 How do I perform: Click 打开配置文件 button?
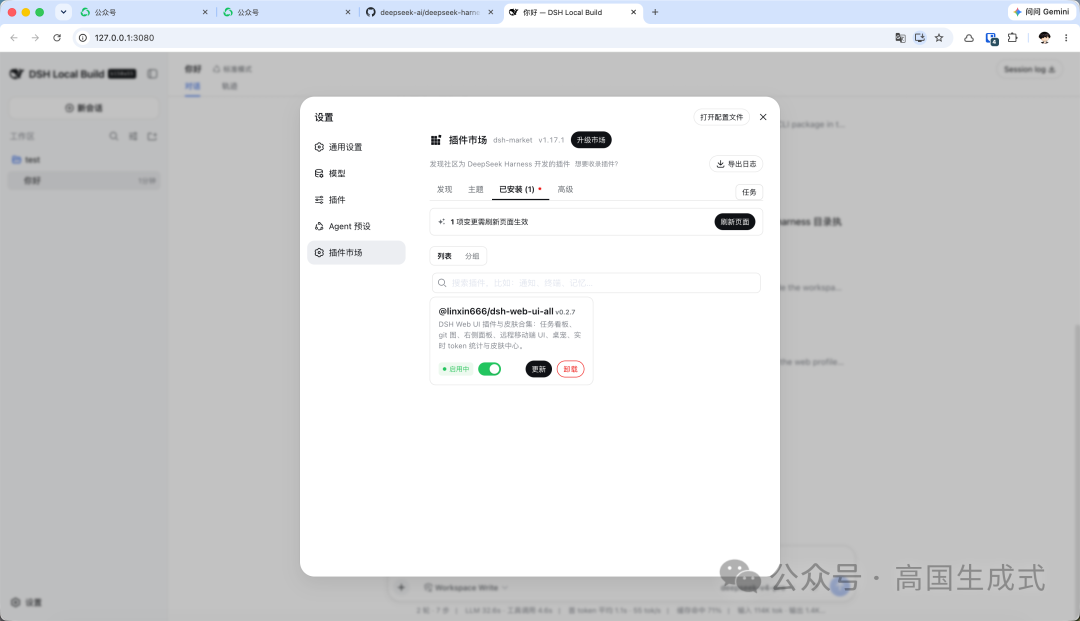[x=721, y=117]
